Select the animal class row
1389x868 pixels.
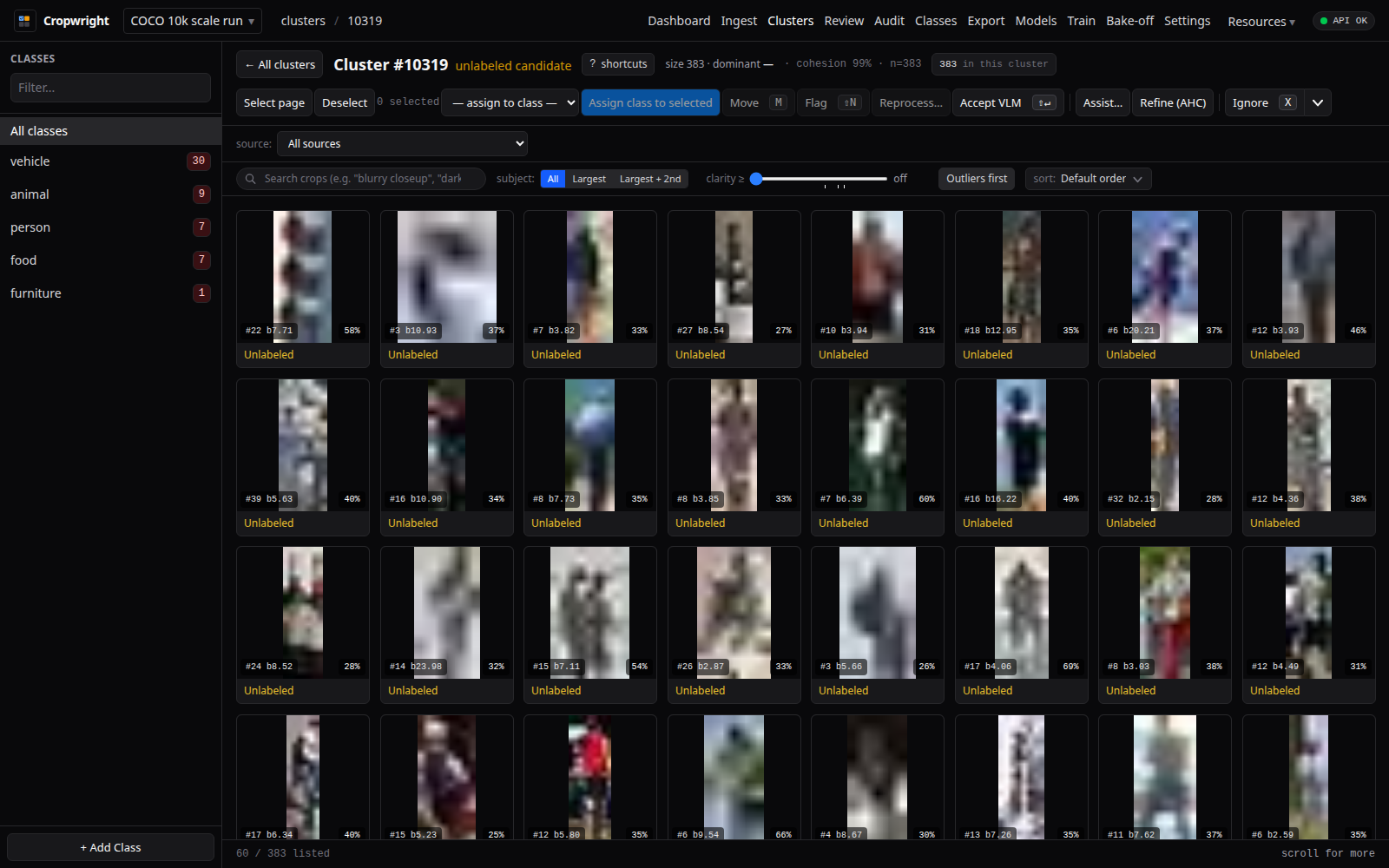[110, 194]
